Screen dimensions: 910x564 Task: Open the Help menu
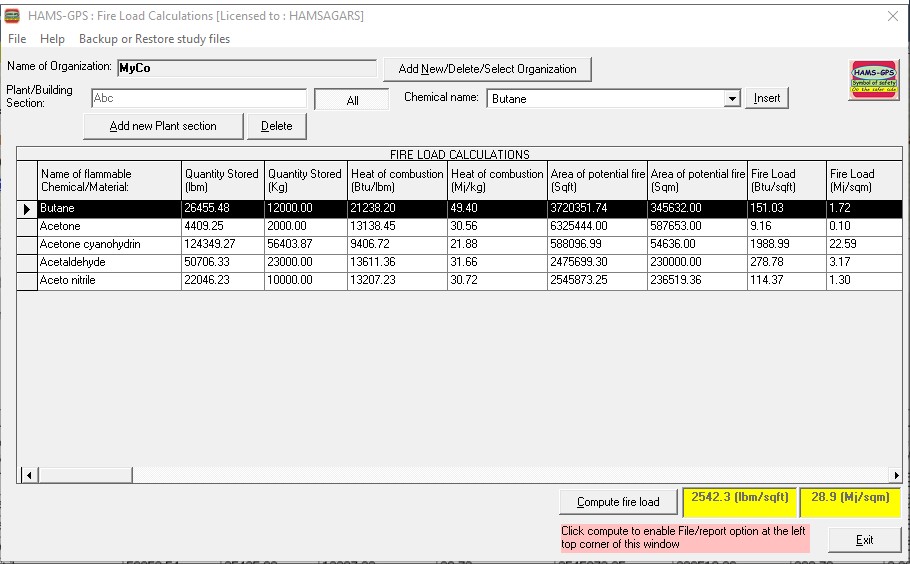[x=52, y=39]
